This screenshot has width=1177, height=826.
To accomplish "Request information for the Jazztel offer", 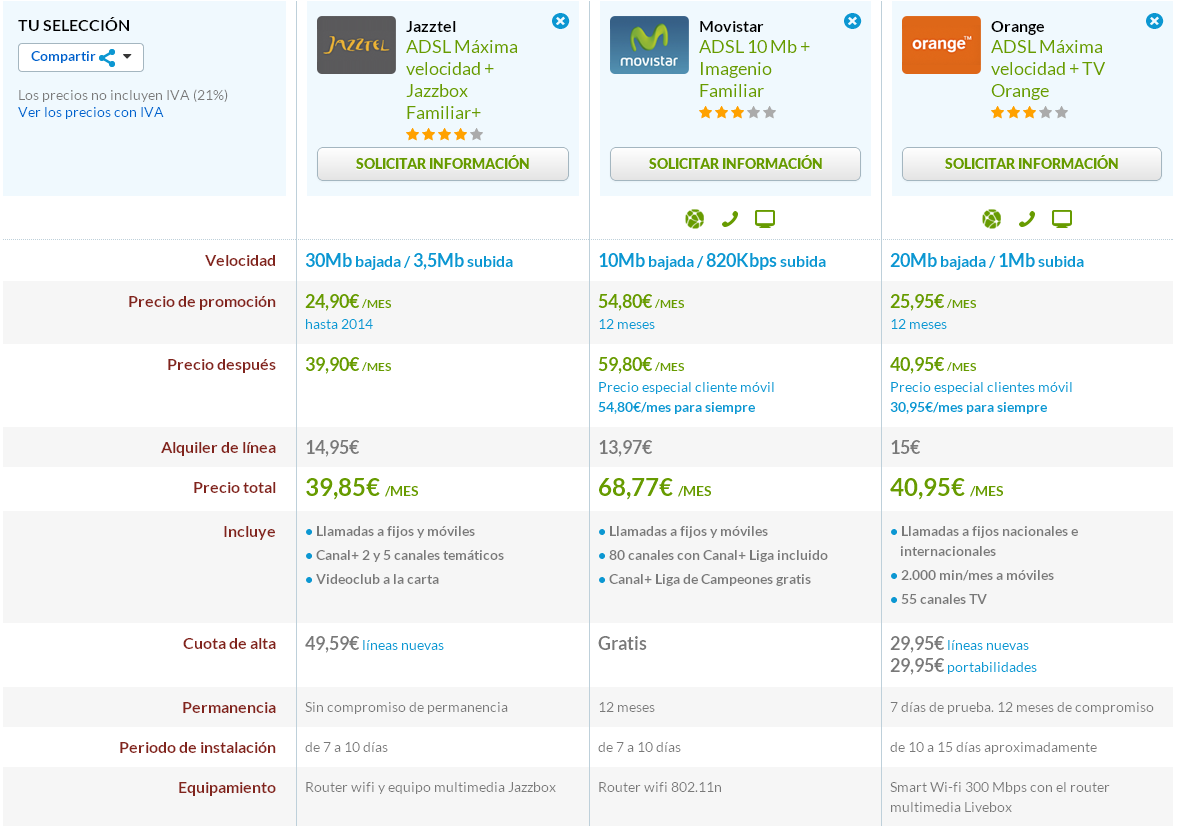I will tap(443, 164).
